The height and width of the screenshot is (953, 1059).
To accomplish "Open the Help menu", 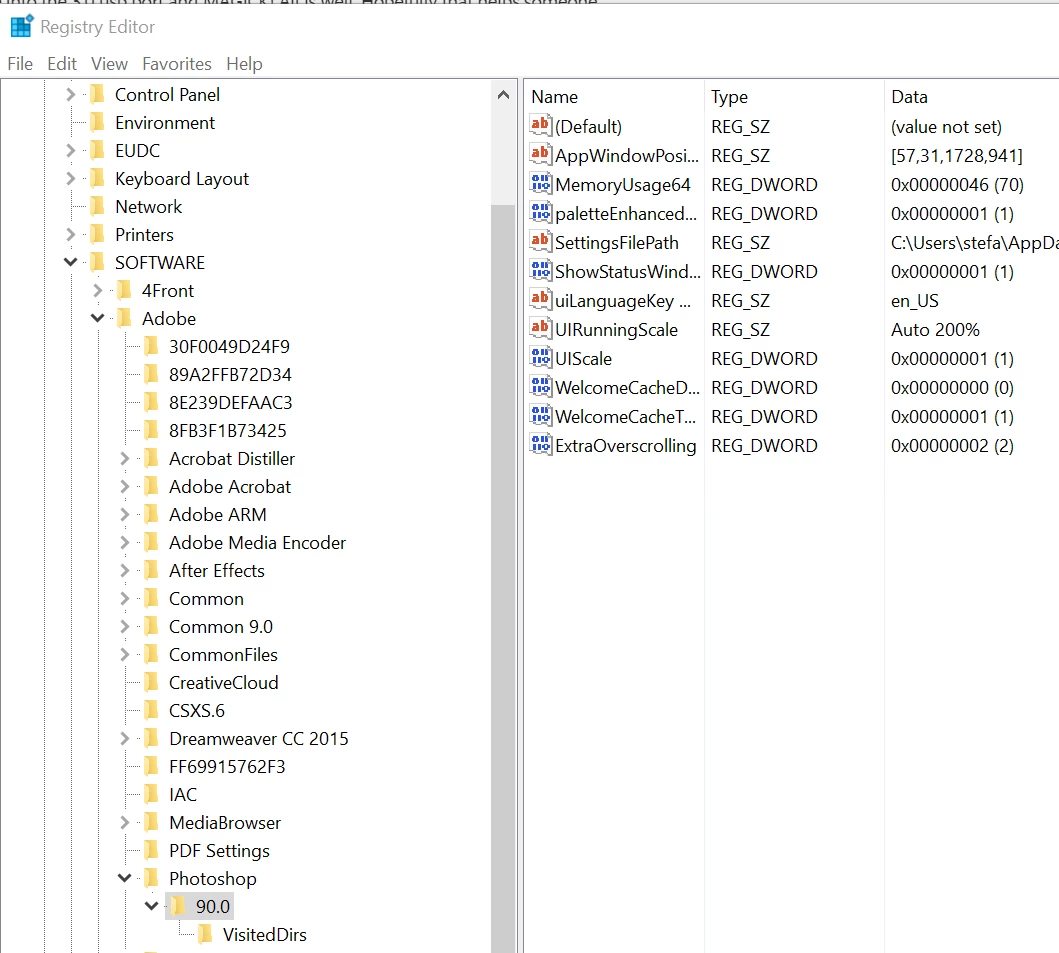I will click(244, 63).
